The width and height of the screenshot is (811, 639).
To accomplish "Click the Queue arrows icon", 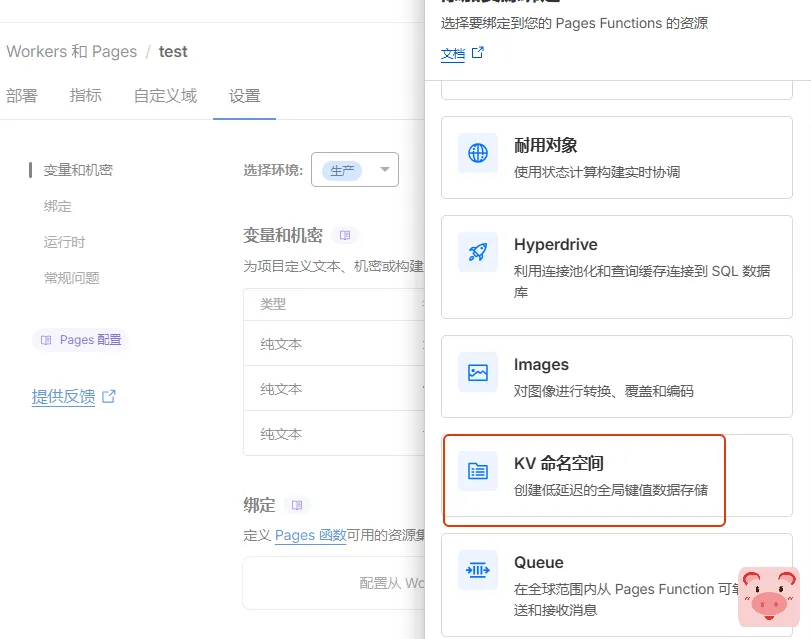I will point(478,570).
